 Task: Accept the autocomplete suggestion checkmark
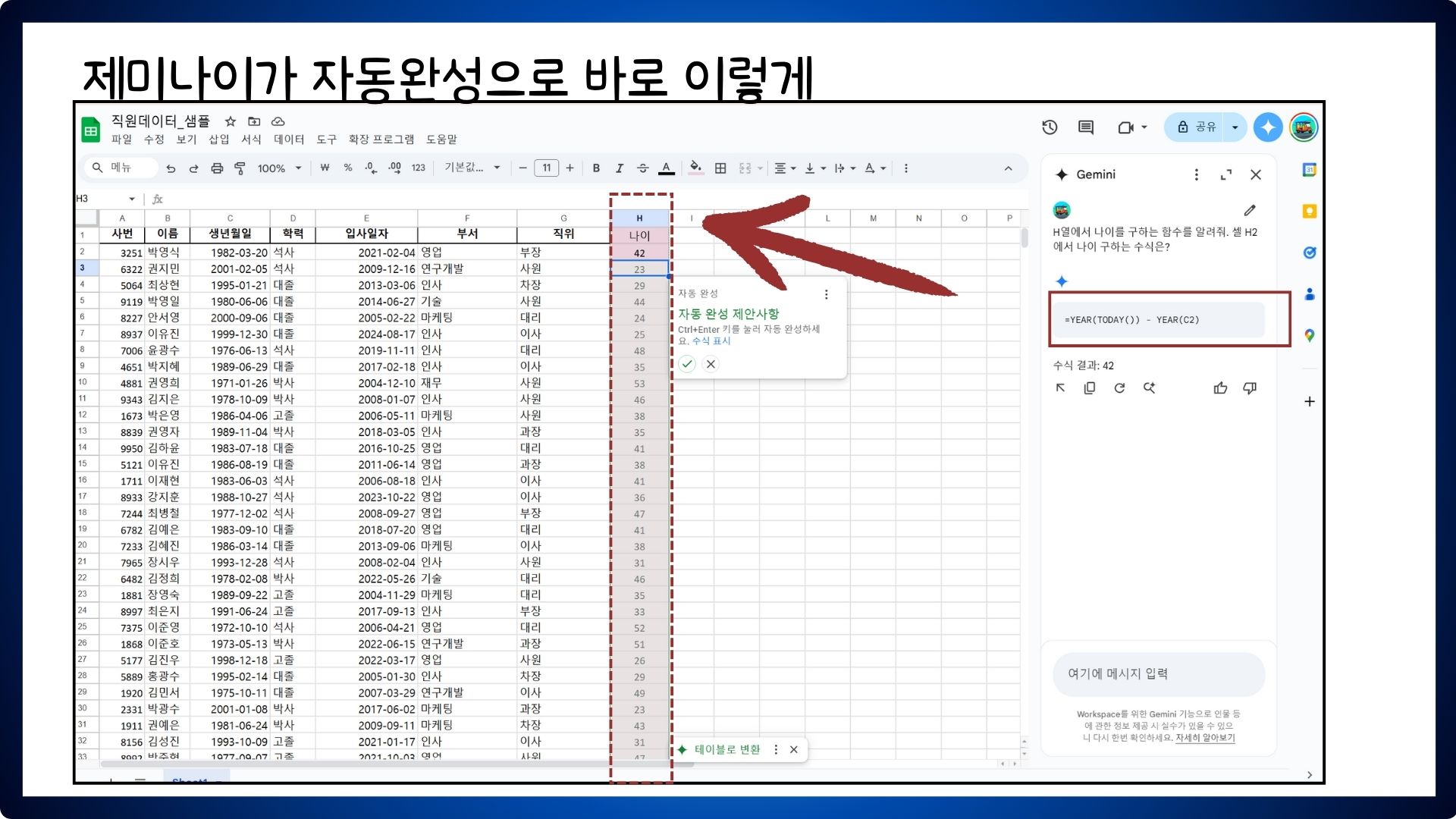[687, 364]
